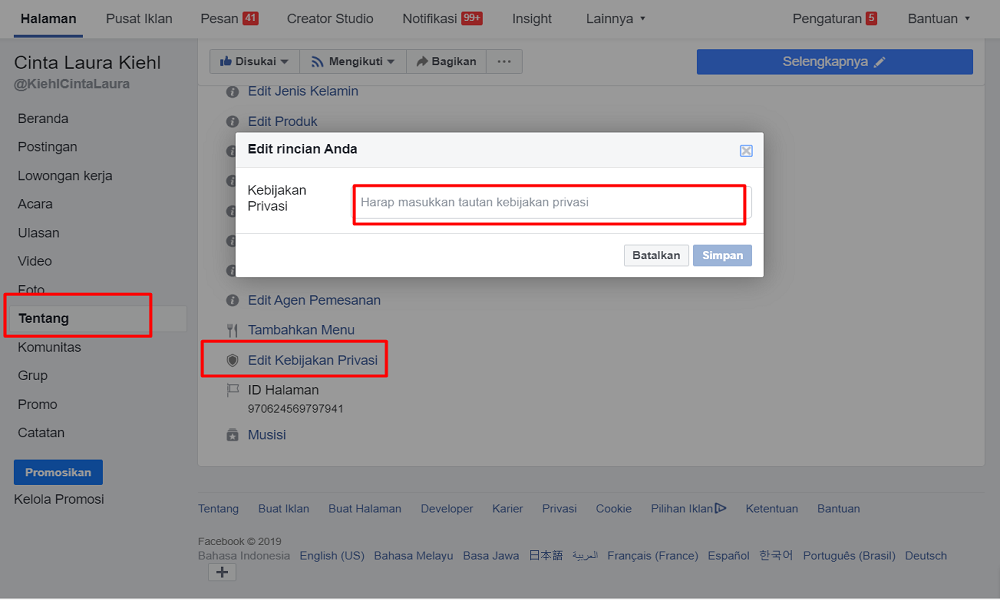
Task: Open the Pusat Iklan tab
Action: (x=139, y=18)
